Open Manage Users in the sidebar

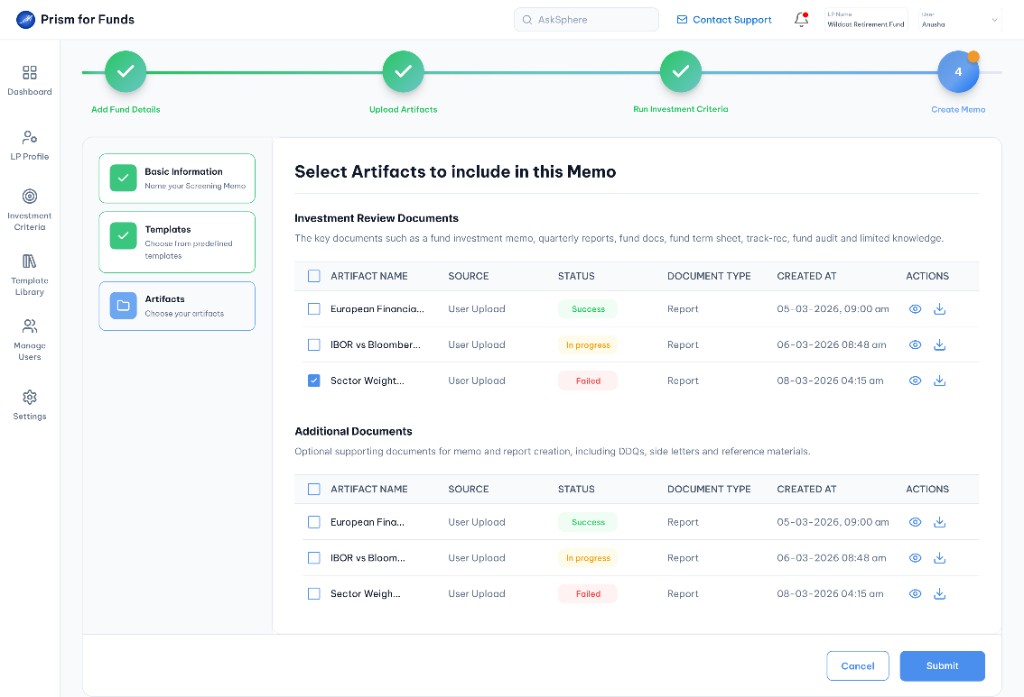[x=29, y=326]
